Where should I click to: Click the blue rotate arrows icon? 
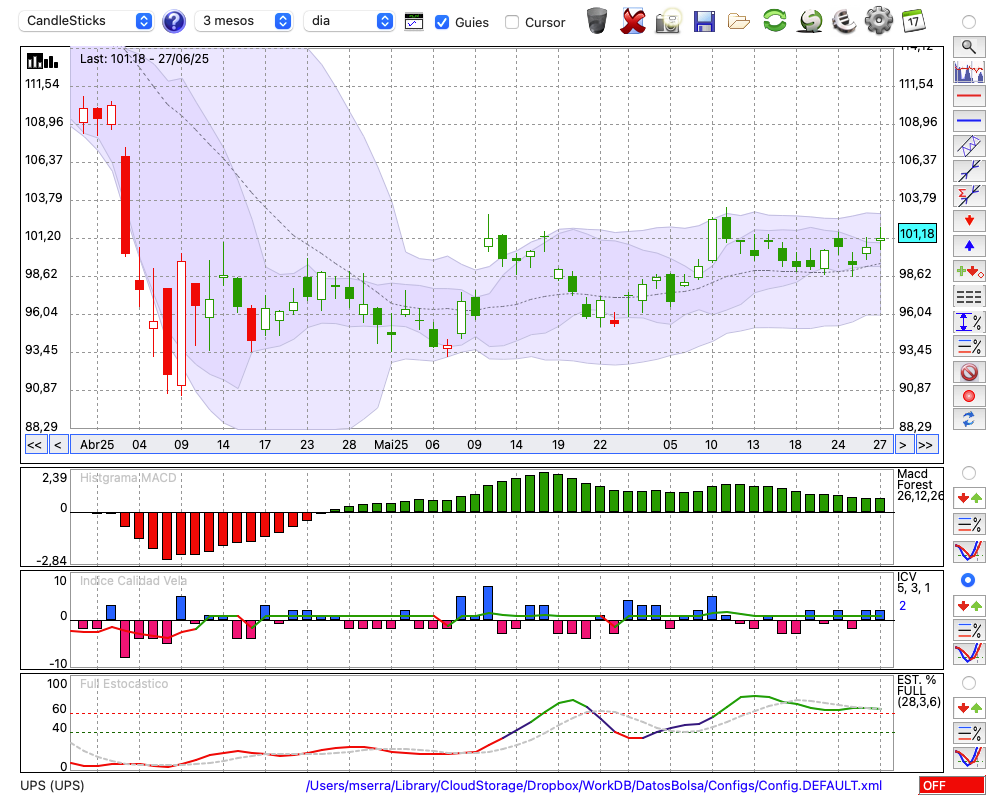(969, 420)
